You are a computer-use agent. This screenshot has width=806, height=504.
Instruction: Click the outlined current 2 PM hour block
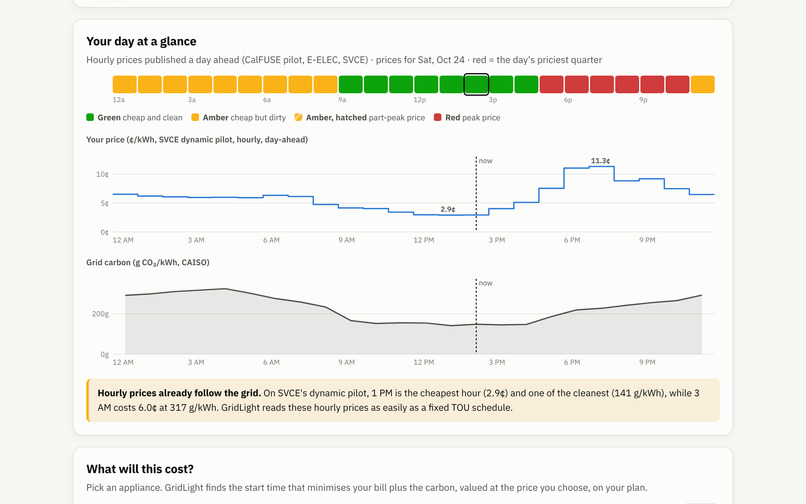coord(477,84)
